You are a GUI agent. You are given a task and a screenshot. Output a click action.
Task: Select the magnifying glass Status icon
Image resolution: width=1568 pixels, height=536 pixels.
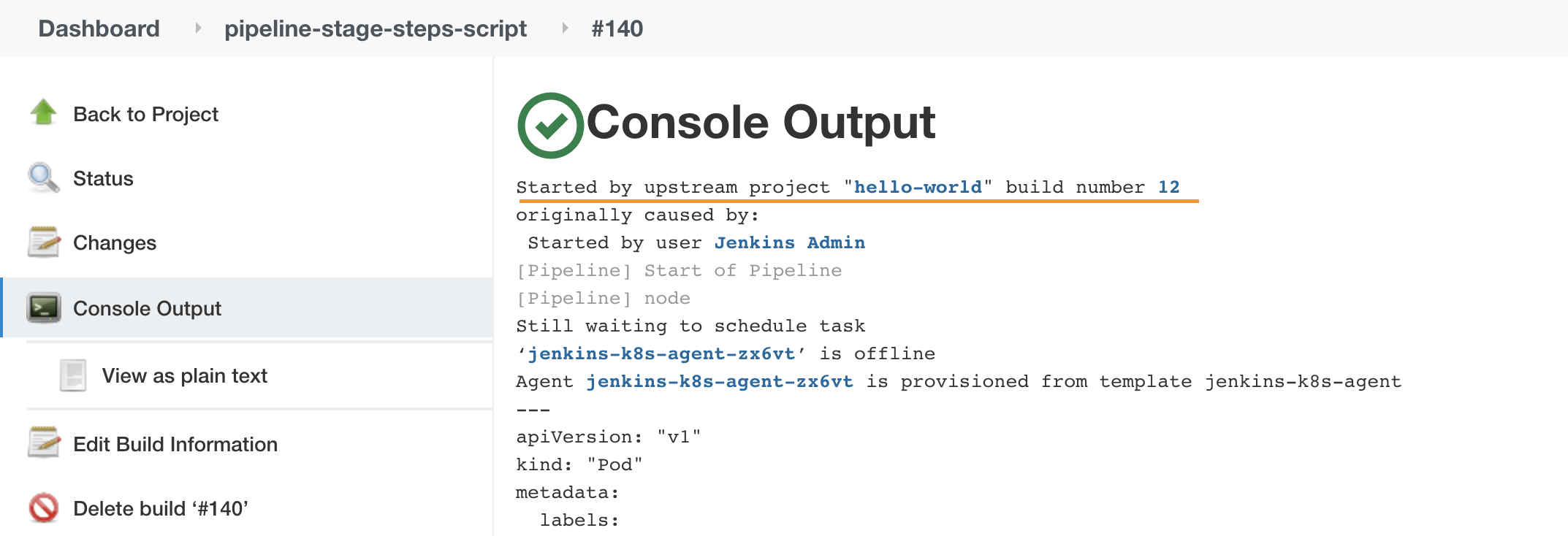pyautogui.click(x=43, y=177)
